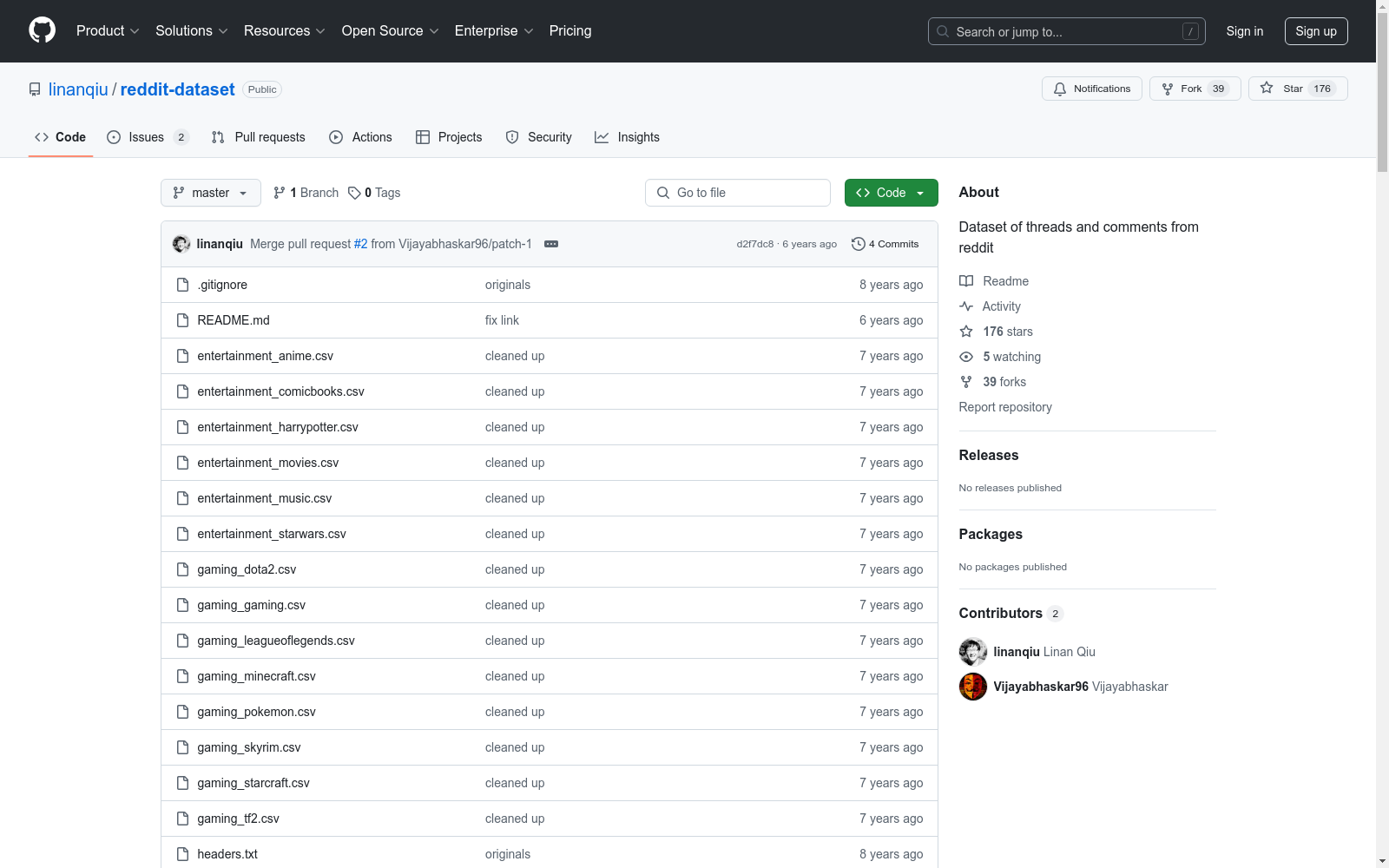Switch to the Issues tab
1389x868 pixels.
pyautogui.click(x=148, y=137)
